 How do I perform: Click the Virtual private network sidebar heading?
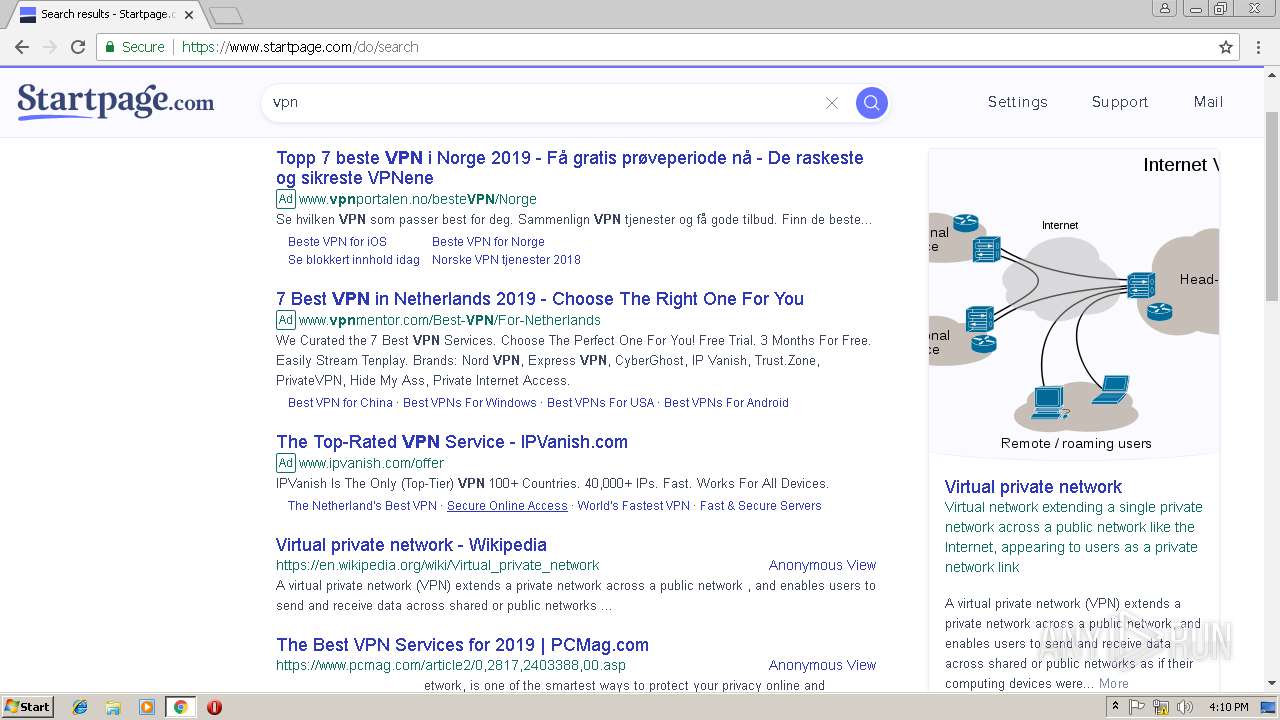click(x=1033, y=487)
